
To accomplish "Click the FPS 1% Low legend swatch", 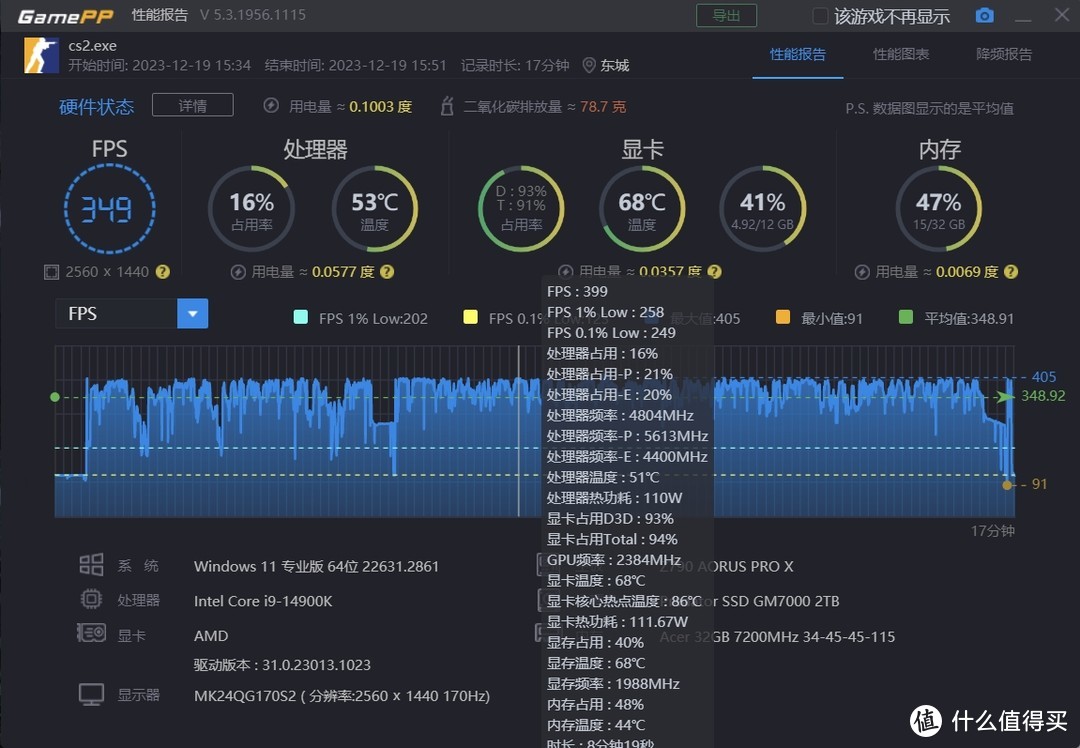I will [300, 317].
